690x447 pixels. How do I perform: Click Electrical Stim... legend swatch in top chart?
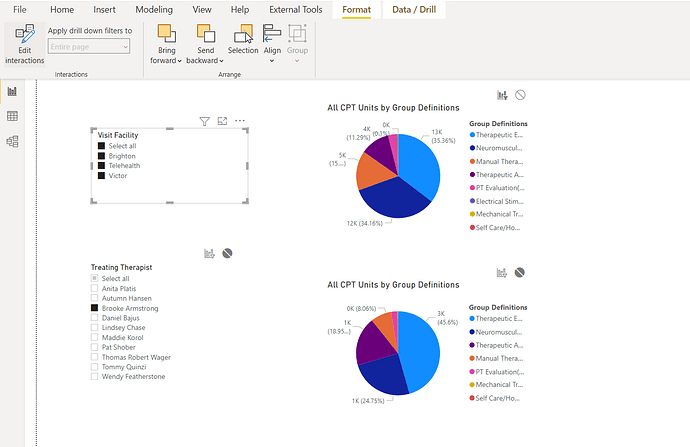click(472, 201)
